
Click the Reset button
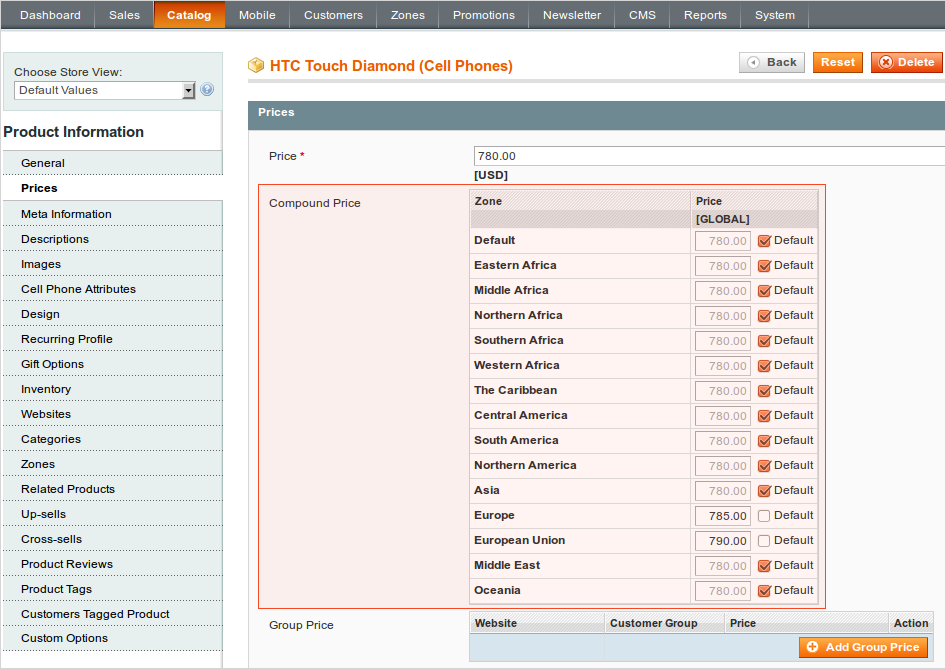[837, 62]
